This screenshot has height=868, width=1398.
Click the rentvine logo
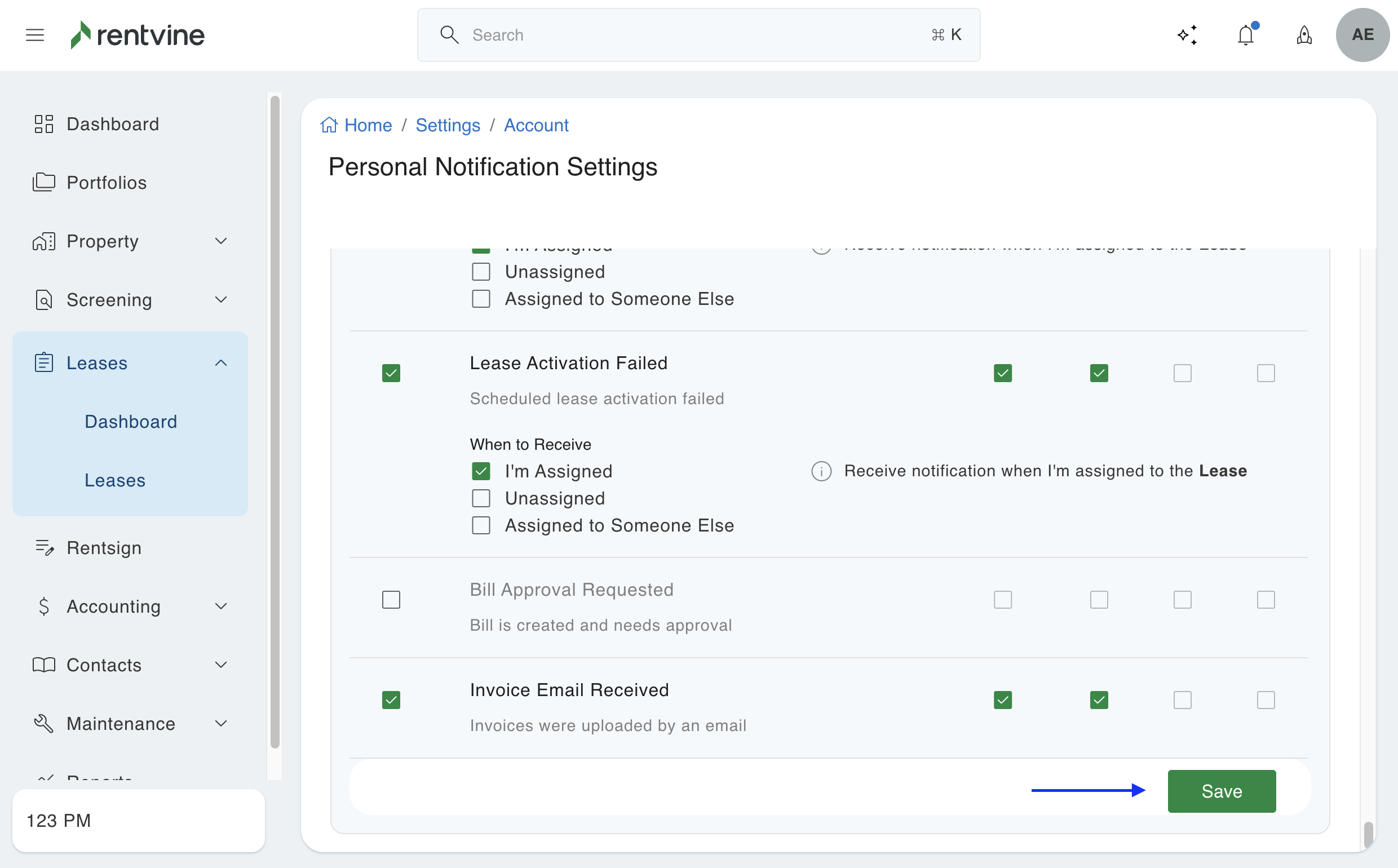coord(138,35)
